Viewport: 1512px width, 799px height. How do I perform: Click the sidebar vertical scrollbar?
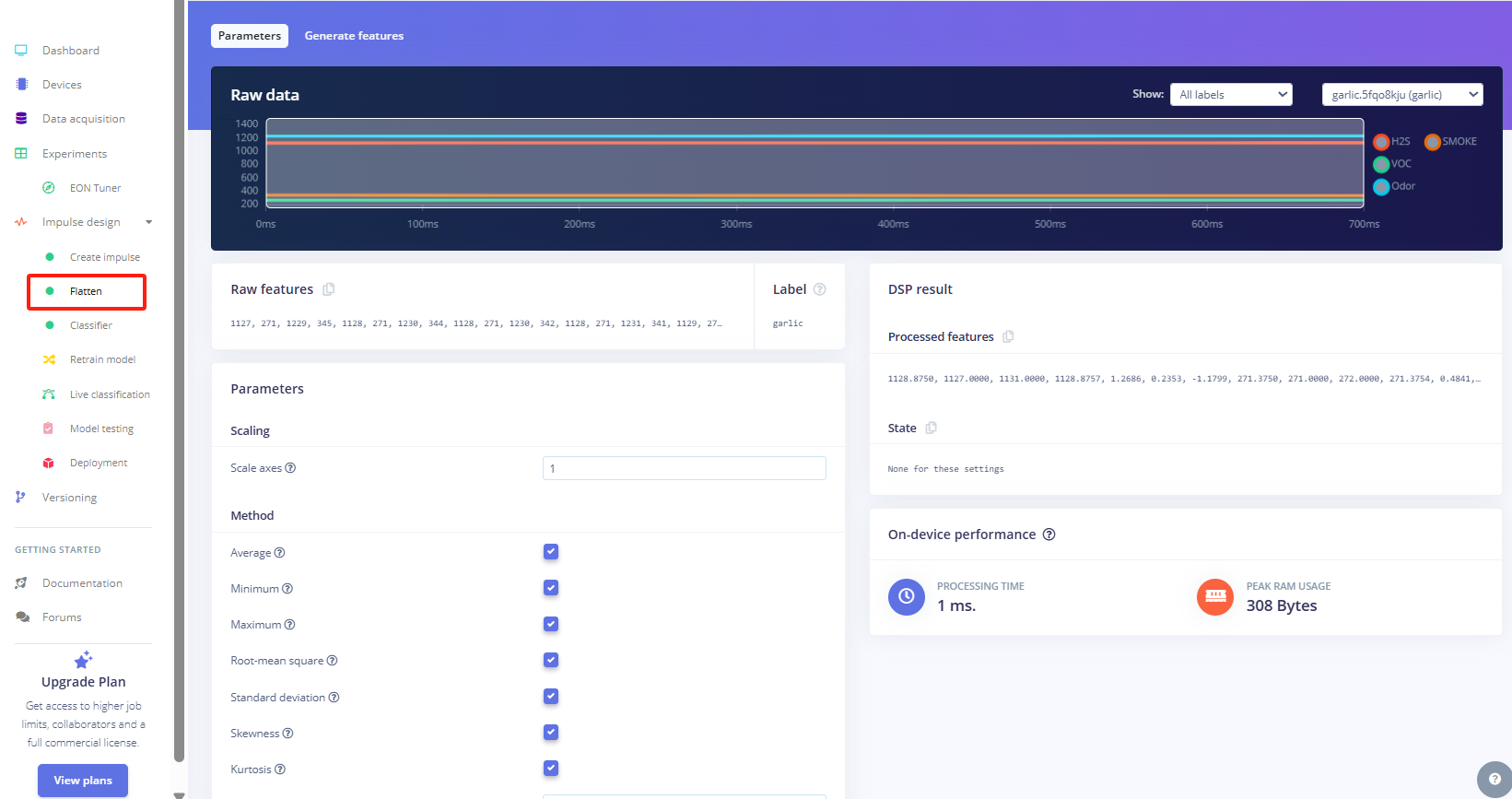179,382
